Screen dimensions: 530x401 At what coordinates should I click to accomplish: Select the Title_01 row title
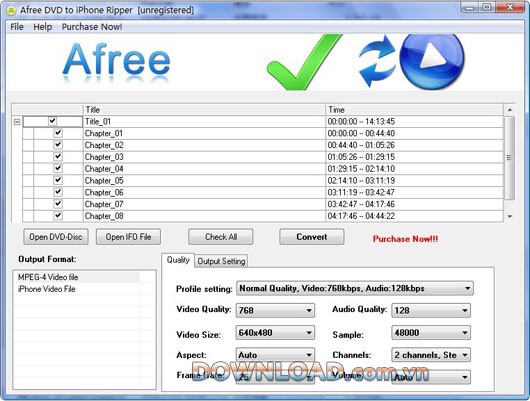coord(98,121)
